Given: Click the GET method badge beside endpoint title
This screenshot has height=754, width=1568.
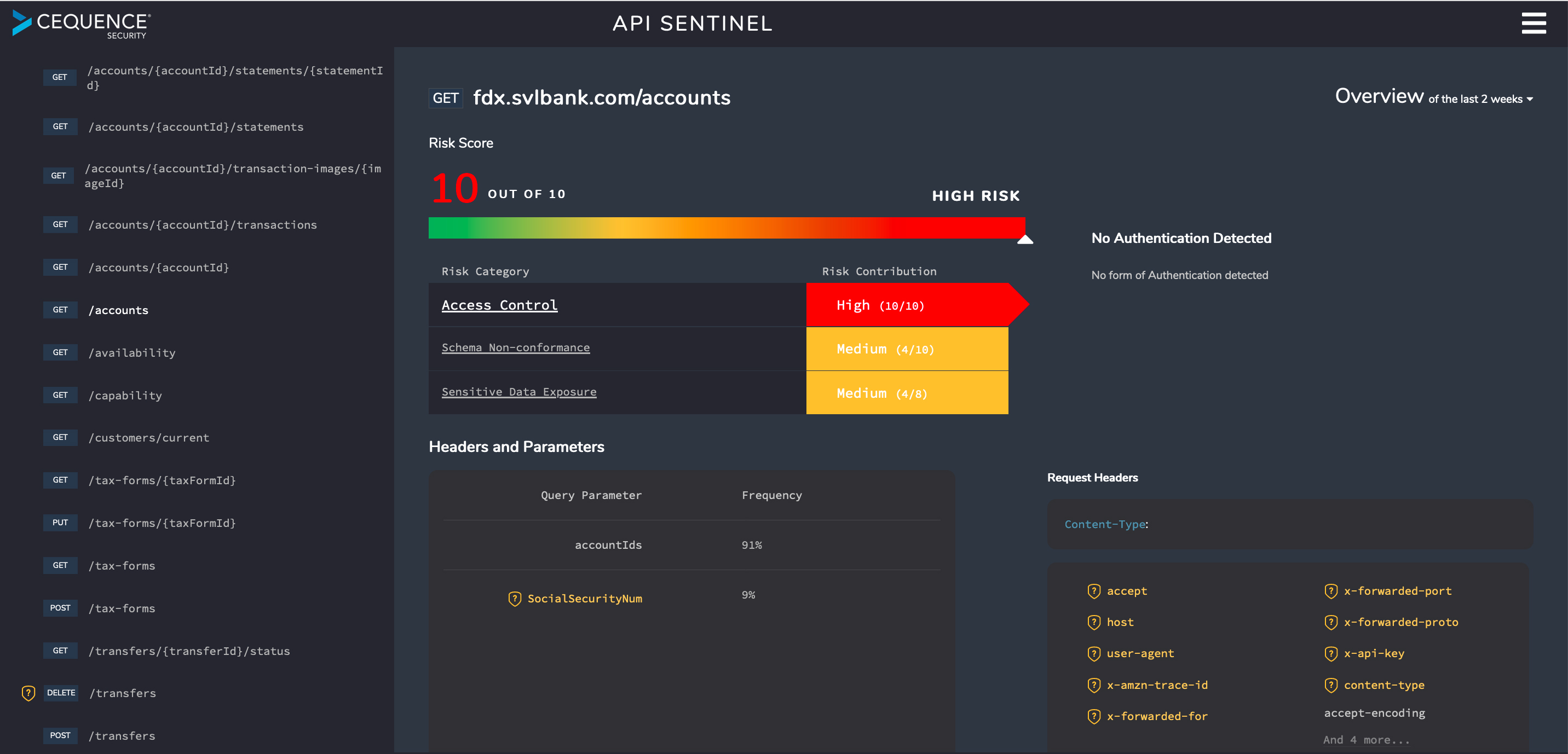Looking at the screenshot, I should (x=446, y=98).
